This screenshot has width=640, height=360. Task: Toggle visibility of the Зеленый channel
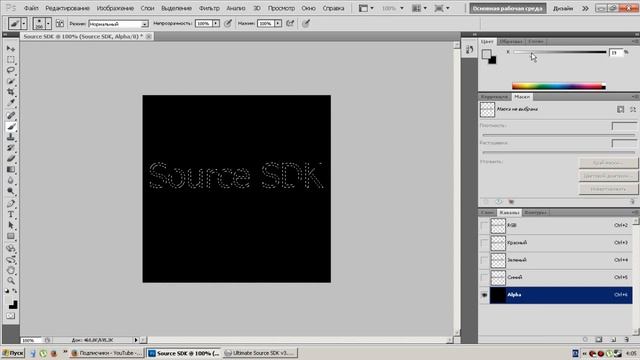pos(484,260)
